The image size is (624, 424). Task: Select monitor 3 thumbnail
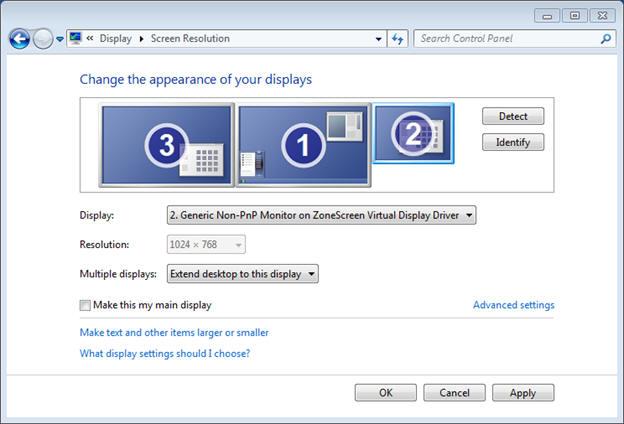[x=166, y=145]
